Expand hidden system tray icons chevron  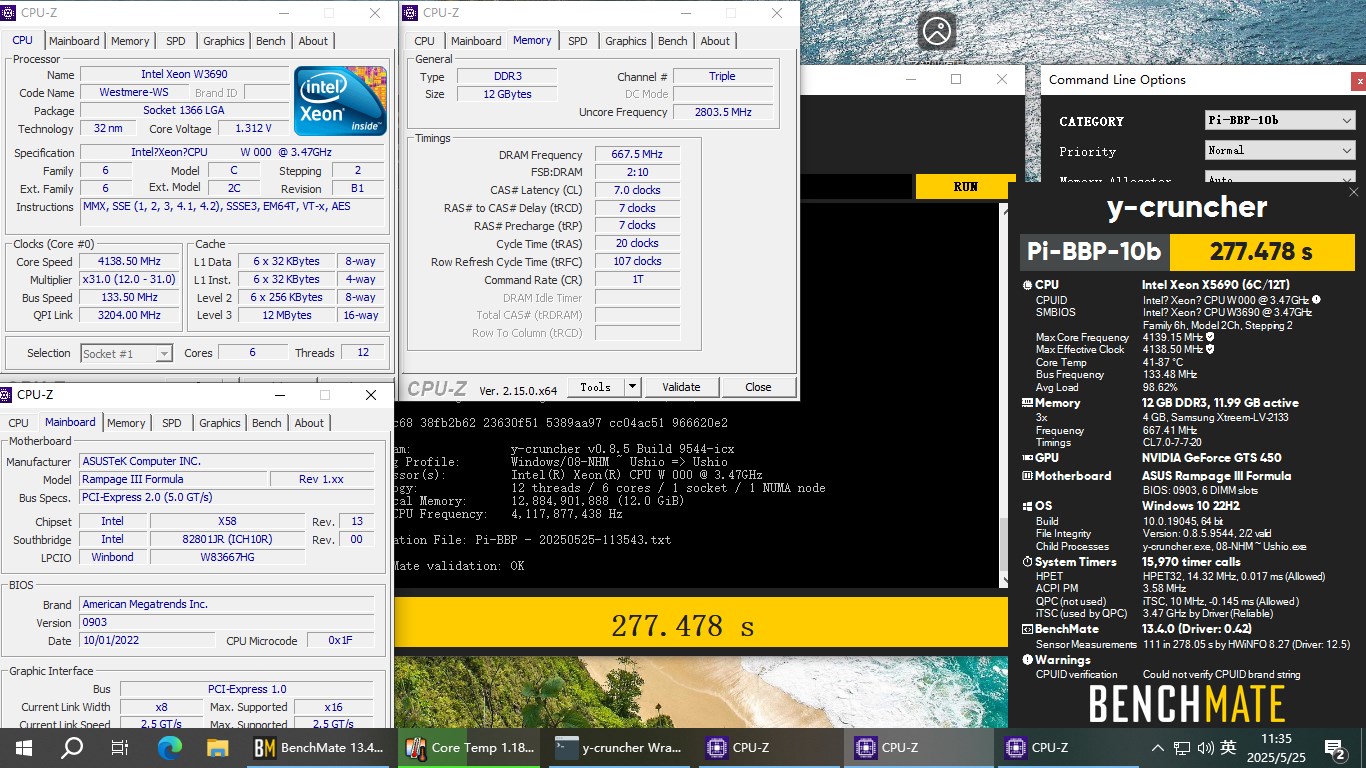pyautogui.click(x=1158, y=747)
